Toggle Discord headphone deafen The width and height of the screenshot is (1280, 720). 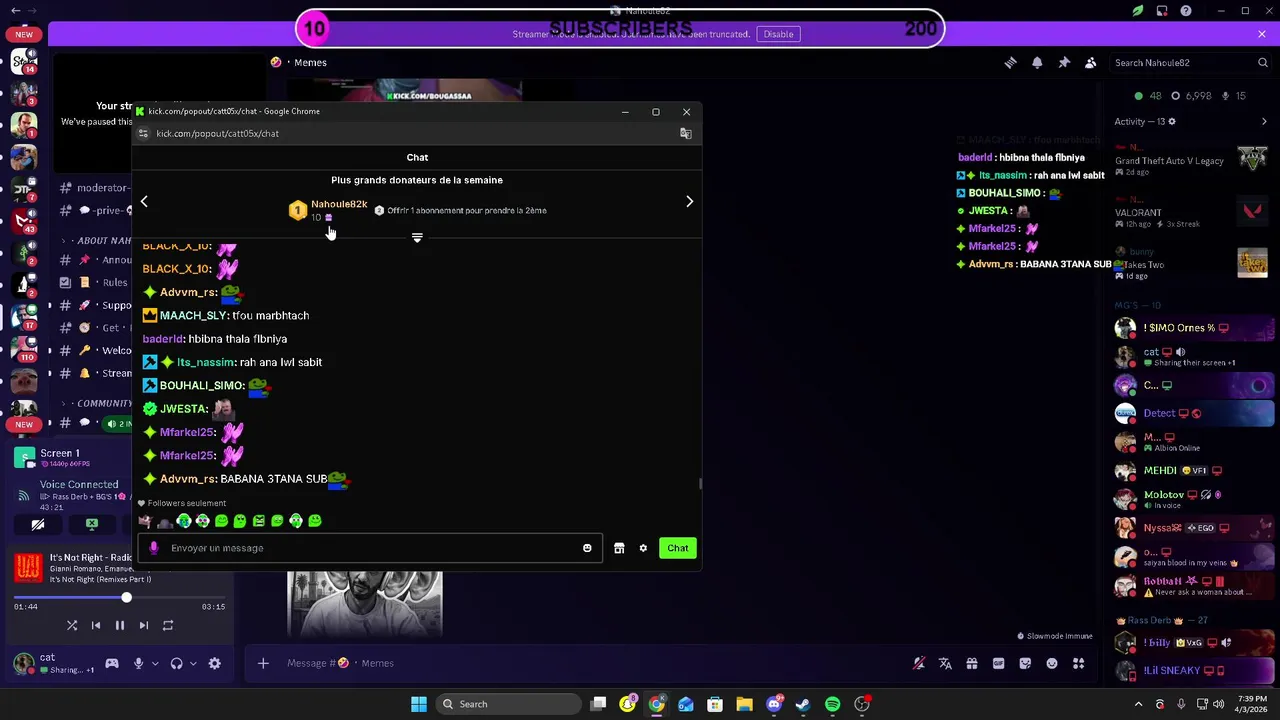coord(176,663)
